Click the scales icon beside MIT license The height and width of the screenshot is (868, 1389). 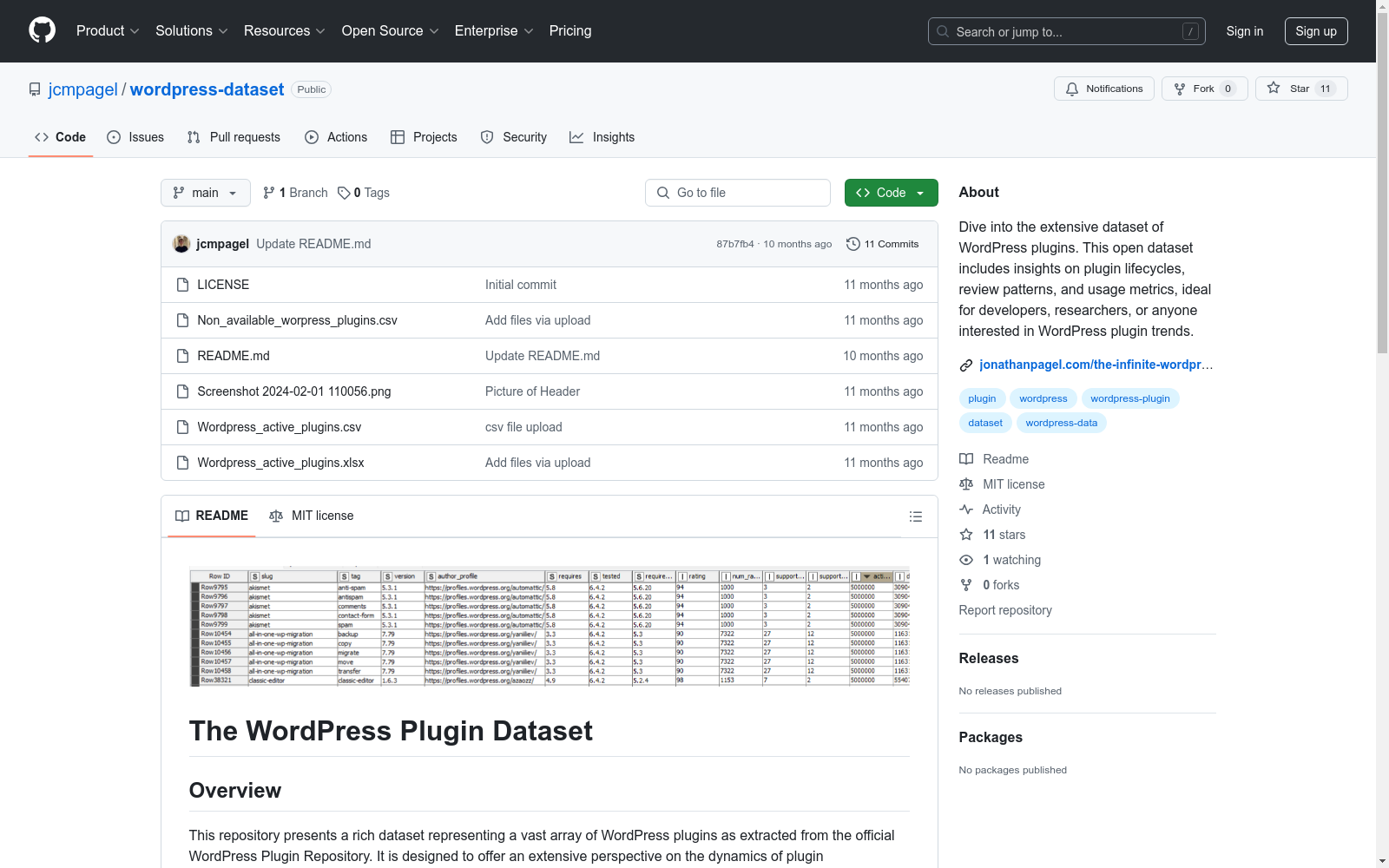(x=966, y=484)
